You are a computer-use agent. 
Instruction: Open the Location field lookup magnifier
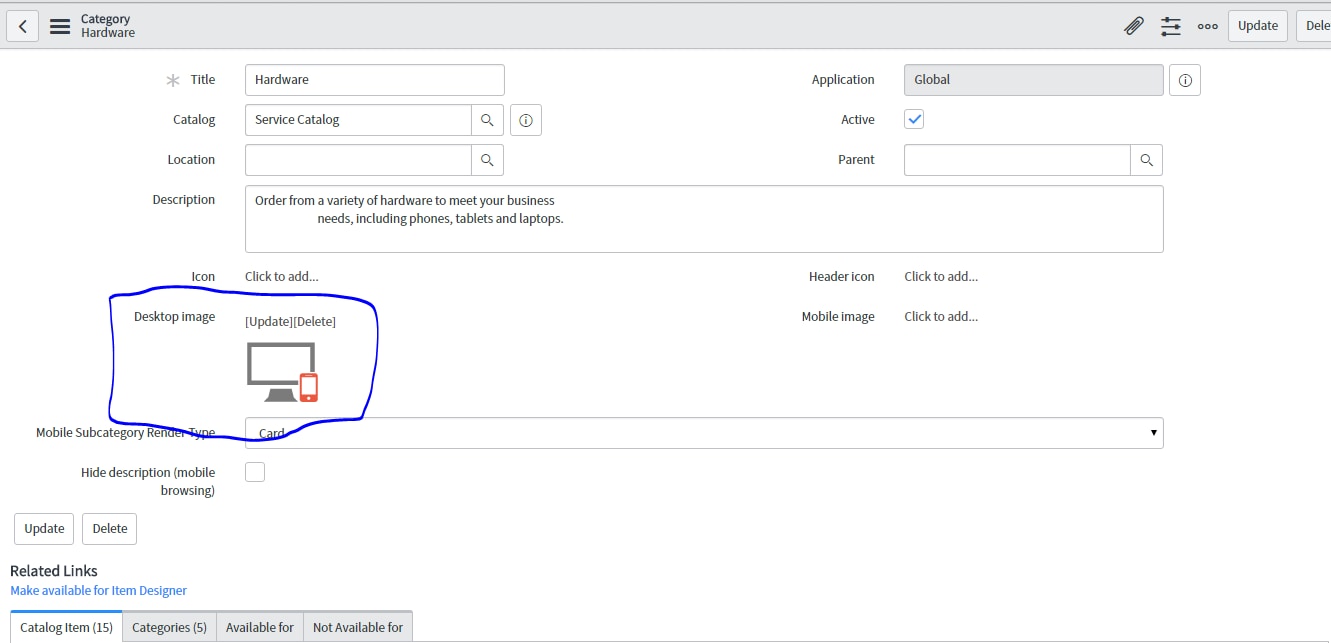pyautogui.click(x=487, y=159)
